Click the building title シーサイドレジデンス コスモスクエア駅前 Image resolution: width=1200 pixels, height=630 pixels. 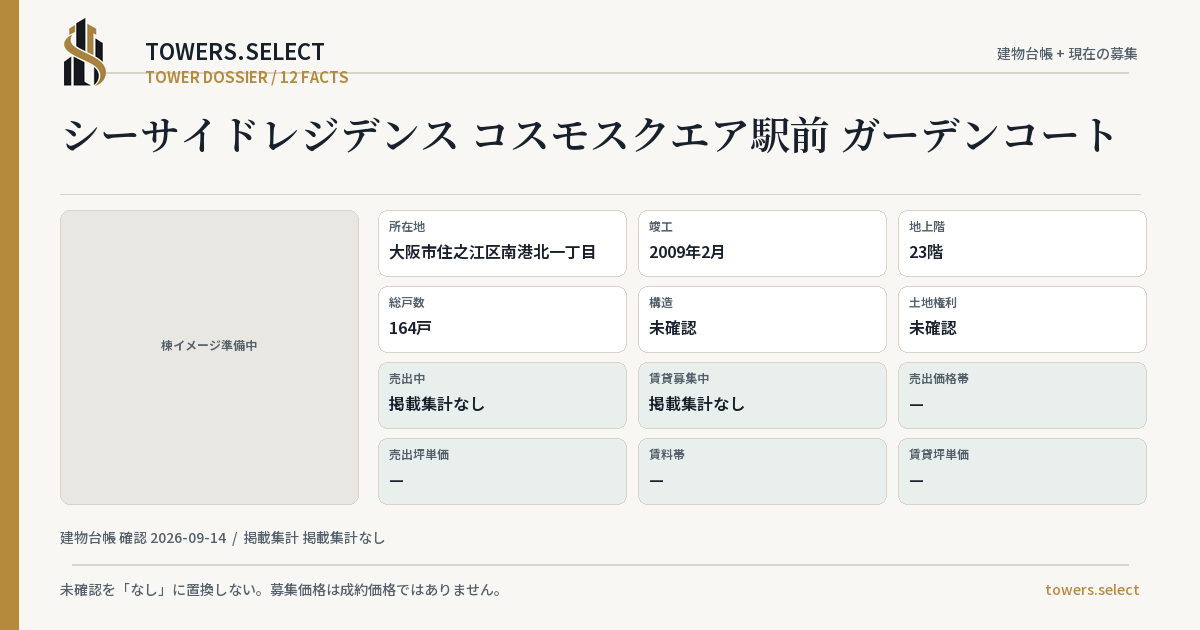coord(589,135)
